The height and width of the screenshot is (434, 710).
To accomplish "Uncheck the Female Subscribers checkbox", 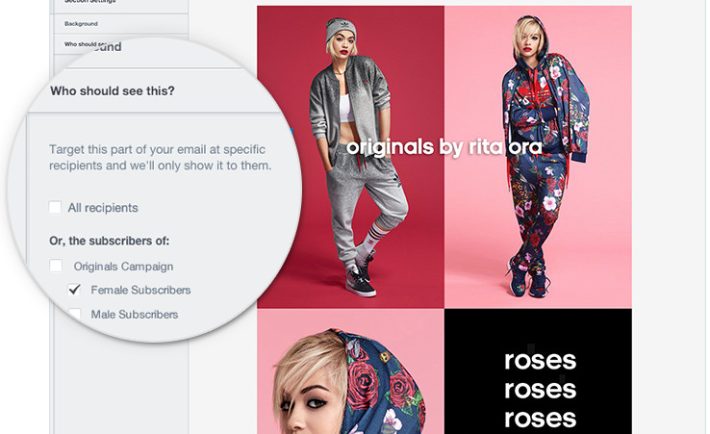I will click(x=74, y=289).
